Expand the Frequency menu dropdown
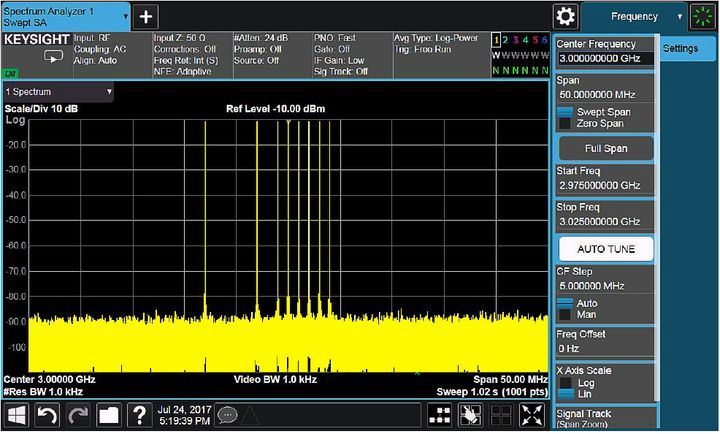 tap(681, 16)
